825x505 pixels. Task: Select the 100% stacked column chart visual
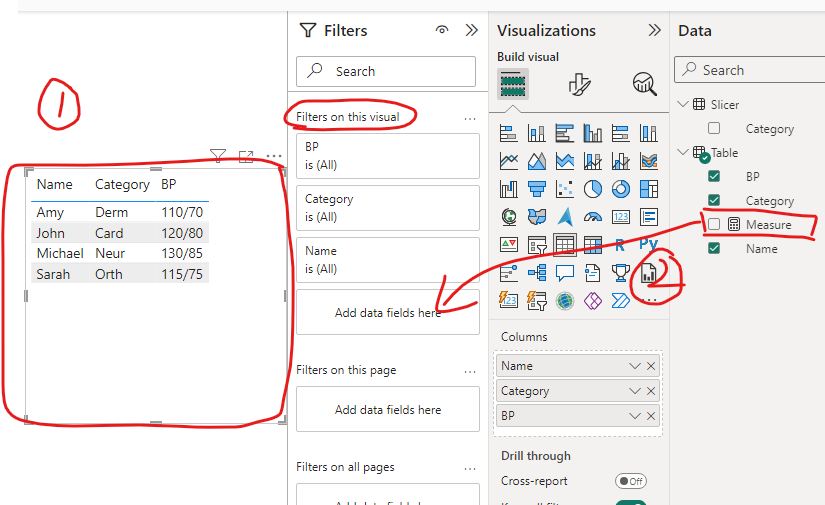coord(649,133)
